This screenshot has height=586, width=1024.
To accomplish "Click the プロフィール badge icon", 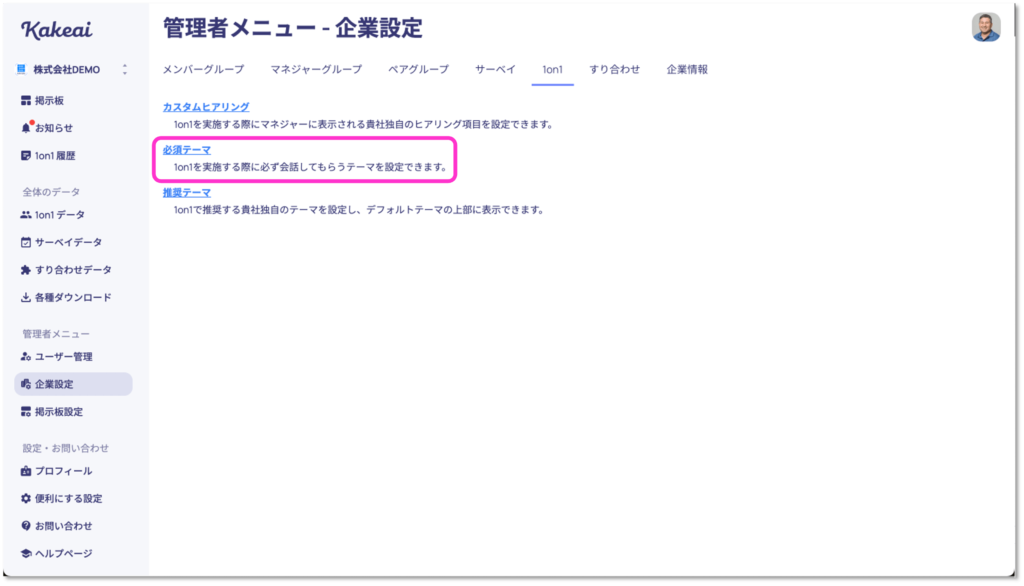I will click(25, 471).
